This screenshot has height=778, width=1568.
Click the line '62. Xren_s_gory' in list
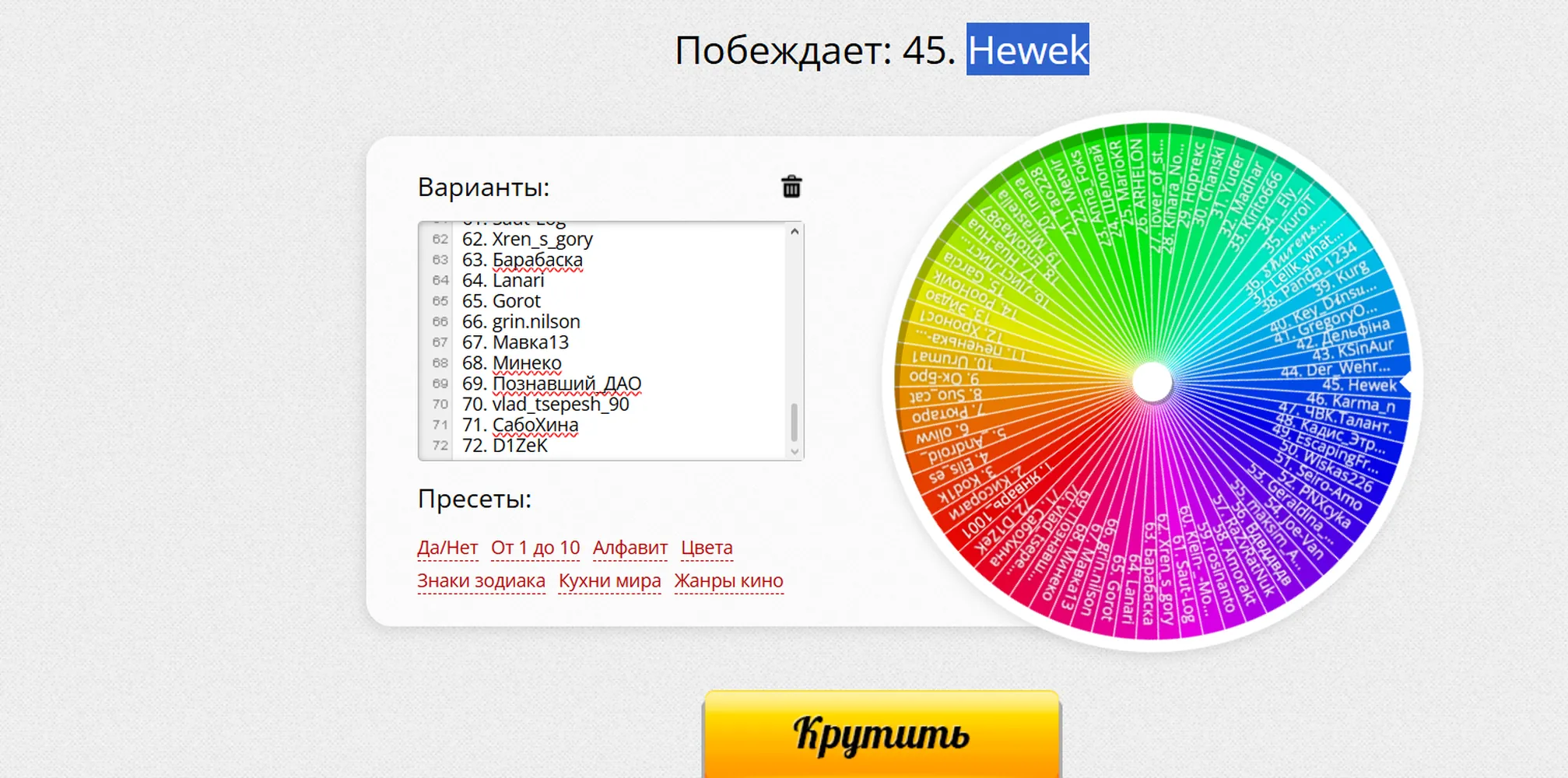pos(528,239)
